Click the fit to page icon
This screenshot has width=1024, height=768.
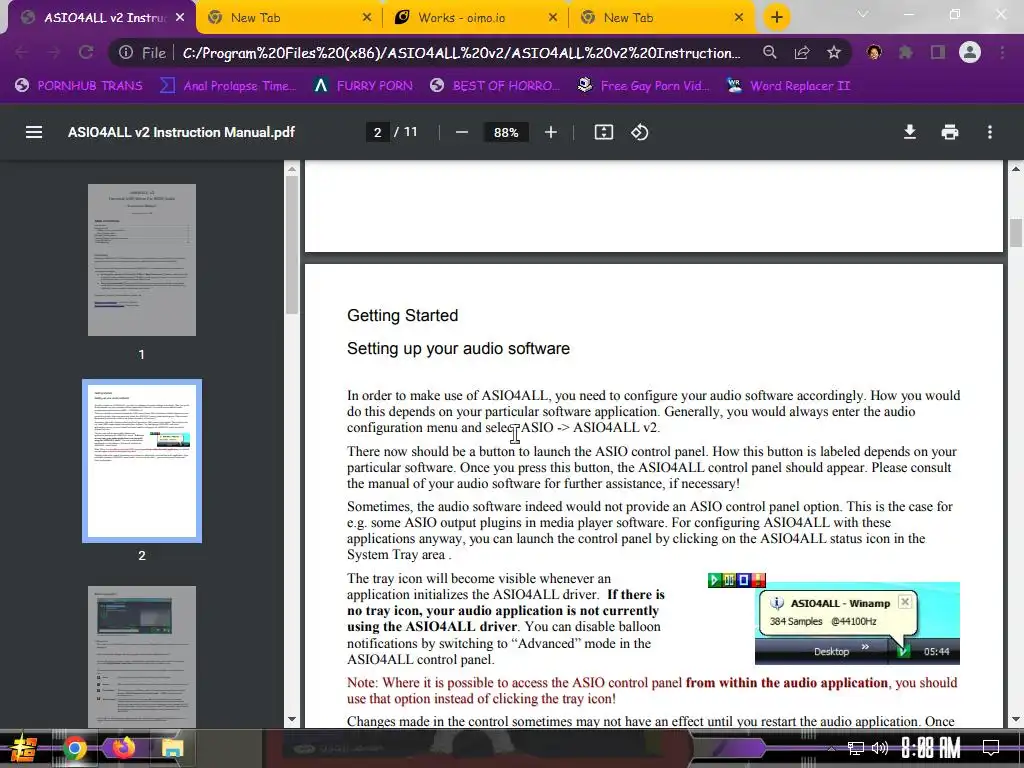click(603, 133)
